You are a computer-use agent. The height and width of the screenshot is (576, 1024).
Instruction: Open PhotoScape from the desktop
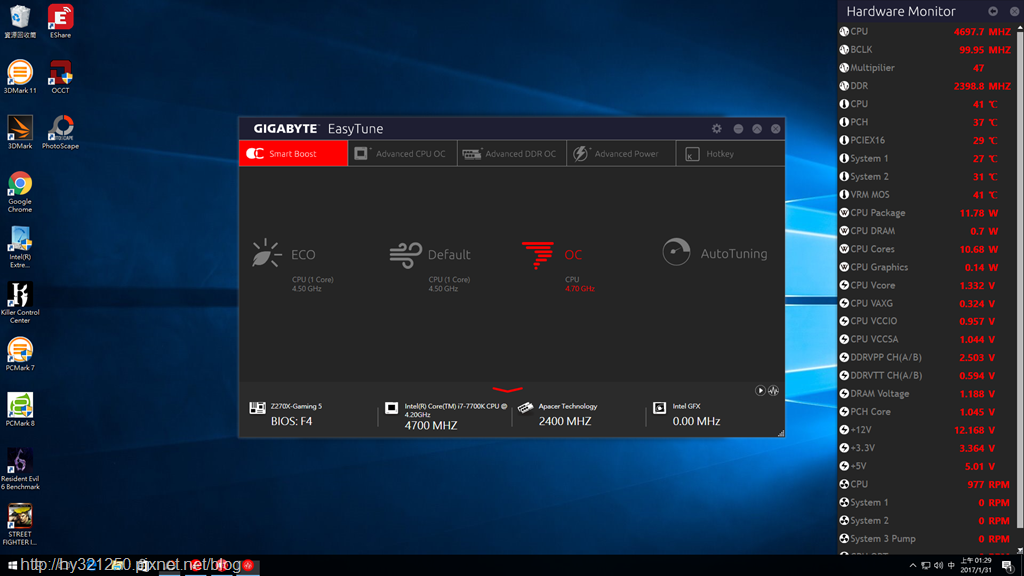[x=60, y=132]
